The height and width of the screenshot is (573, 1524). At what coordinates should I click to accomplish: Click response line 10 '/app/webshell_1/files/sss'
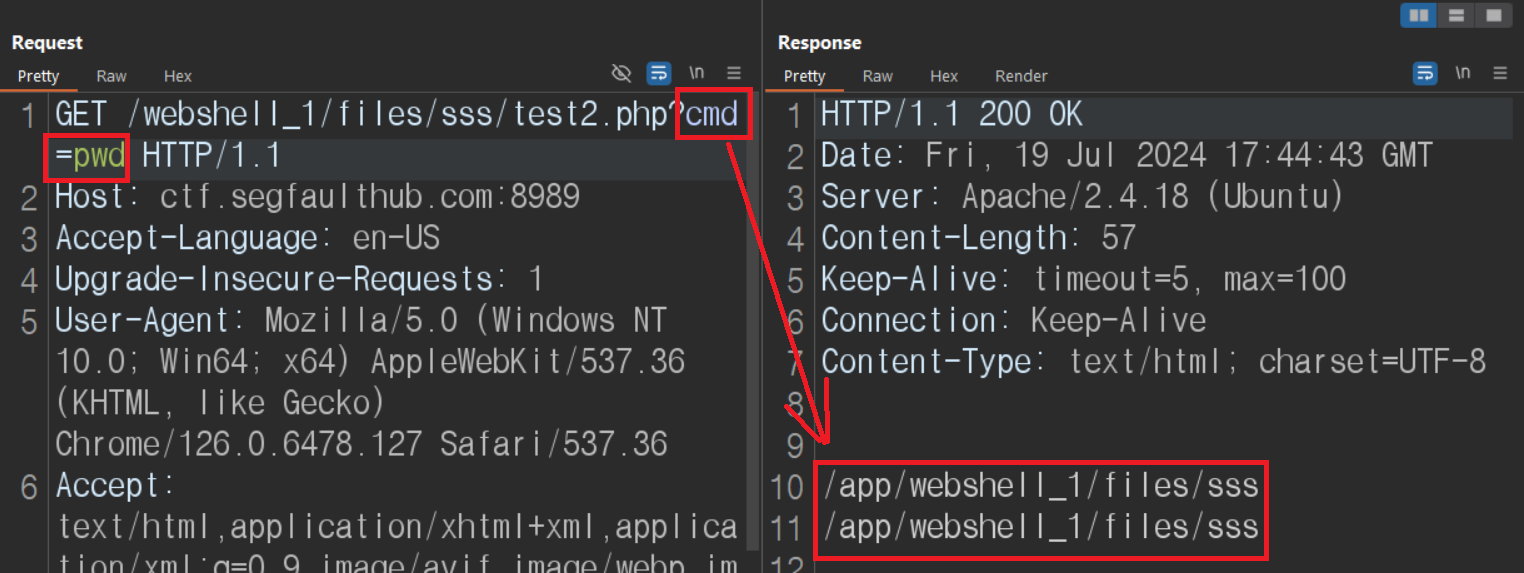1040,487
